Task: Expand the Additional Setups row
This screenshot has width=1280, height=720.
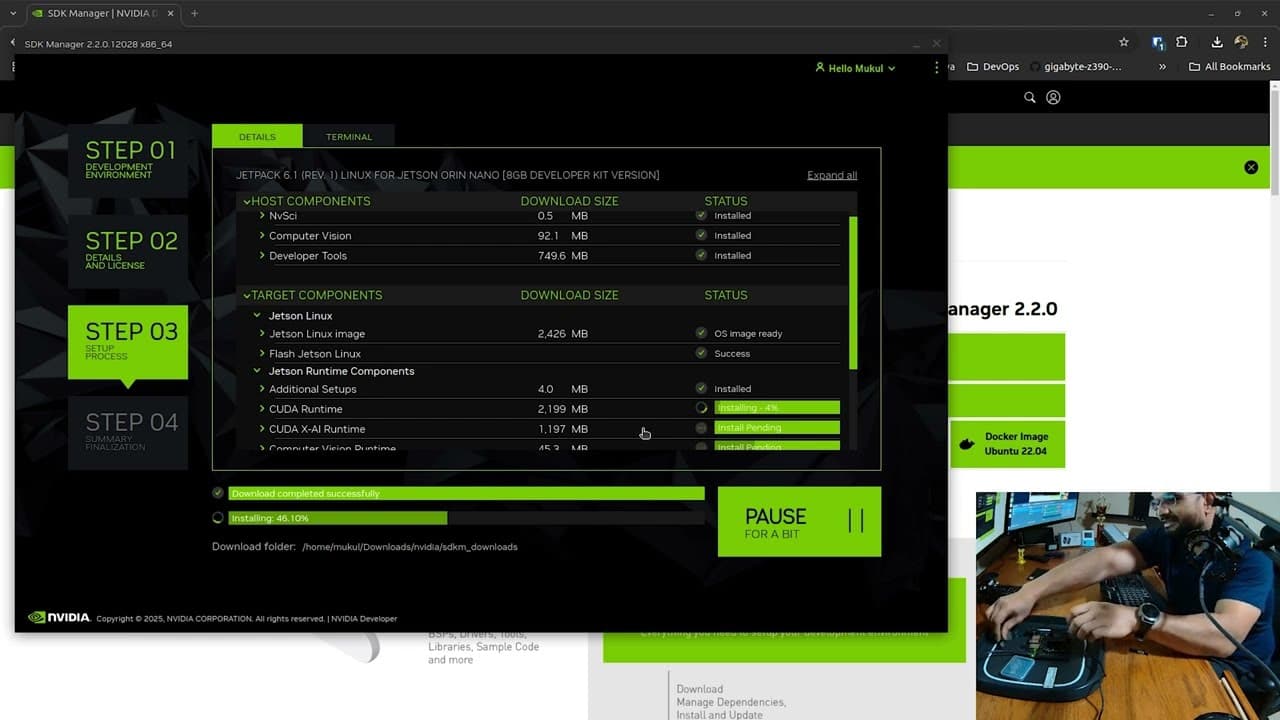Action: coord(262,388)
